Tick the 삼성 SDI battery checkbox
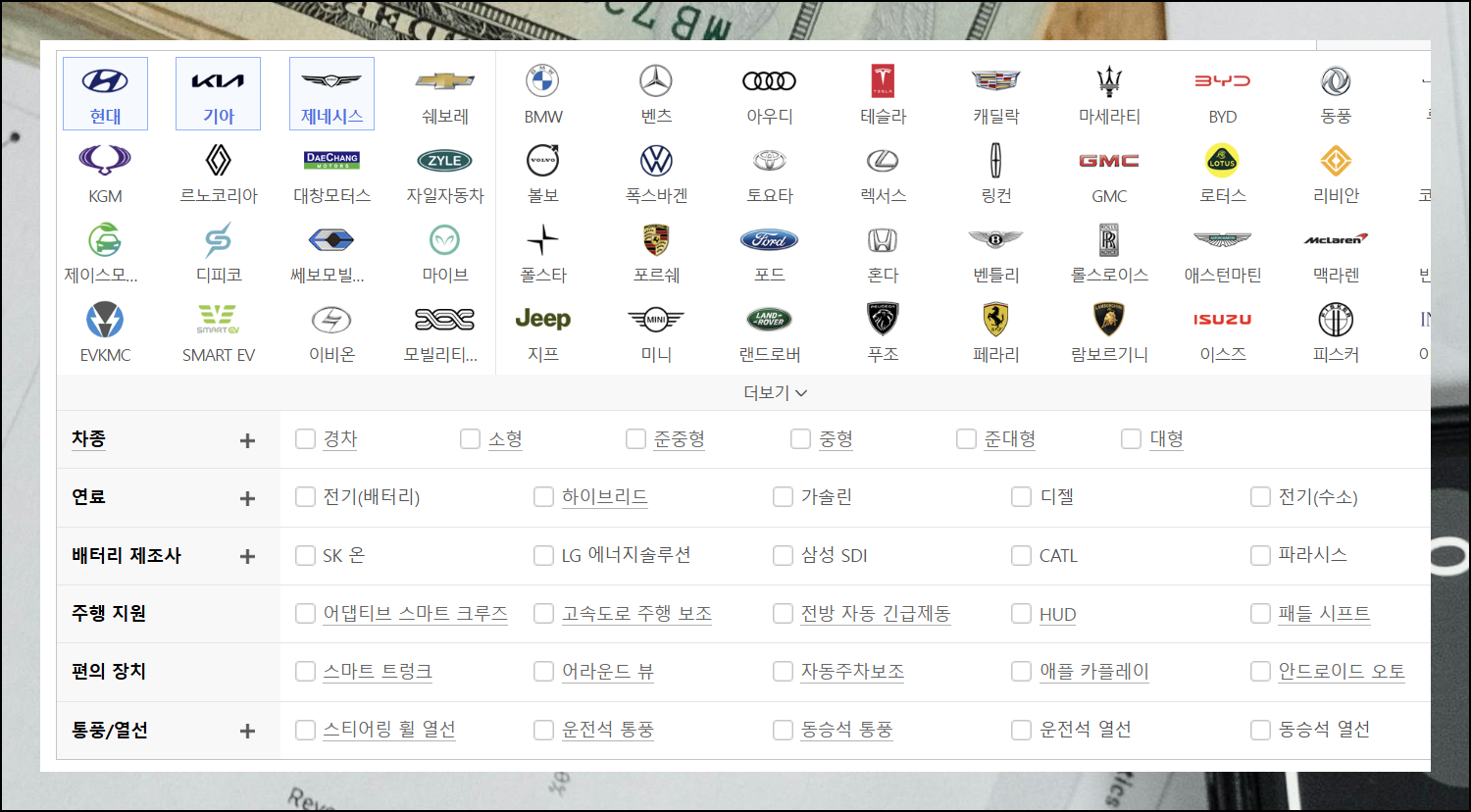1471x812 pixels. click(x=783, y=556)
